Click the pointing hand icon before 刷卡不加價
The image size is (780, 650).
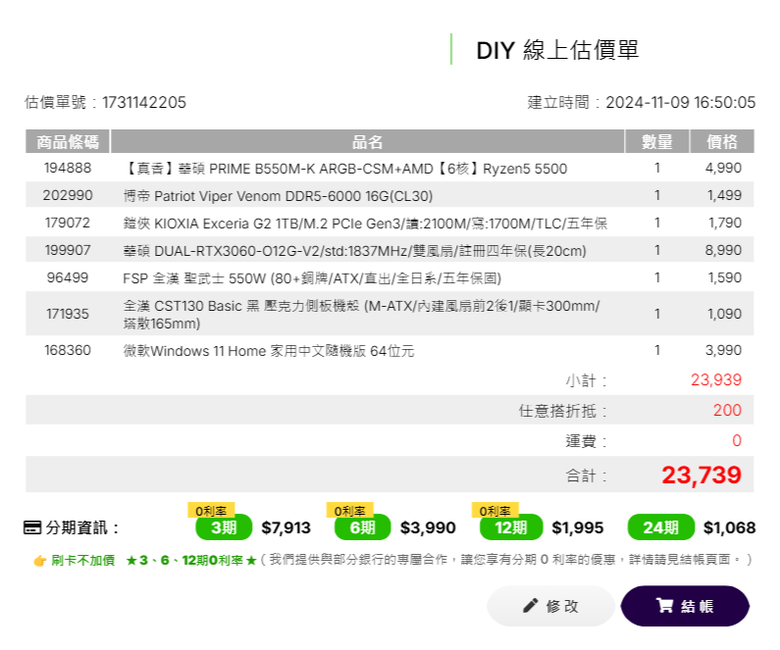40,561
